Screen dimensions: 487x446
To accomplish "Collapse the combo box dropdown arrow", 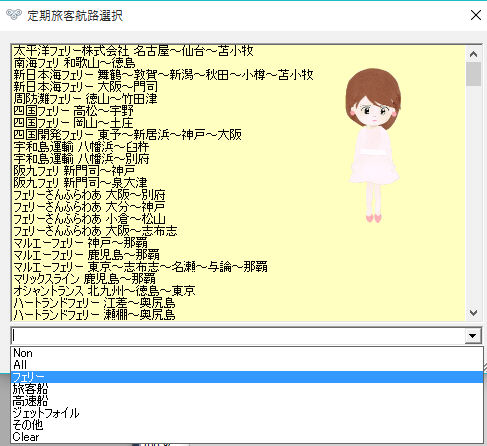I will point(473,336).
